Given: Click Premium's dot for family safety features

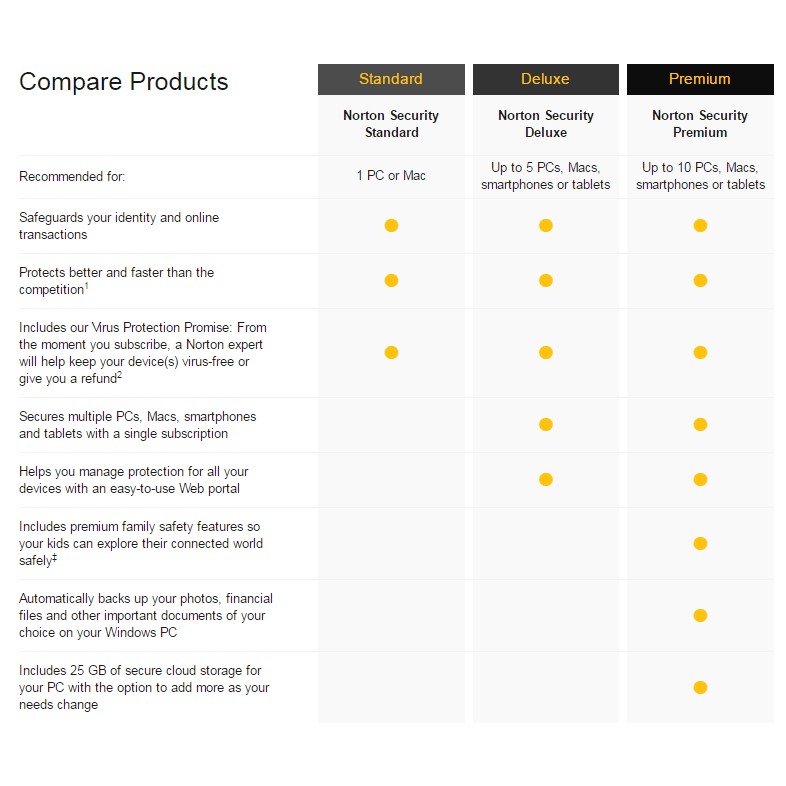Looking at the screenshot, I should point(700,543).
